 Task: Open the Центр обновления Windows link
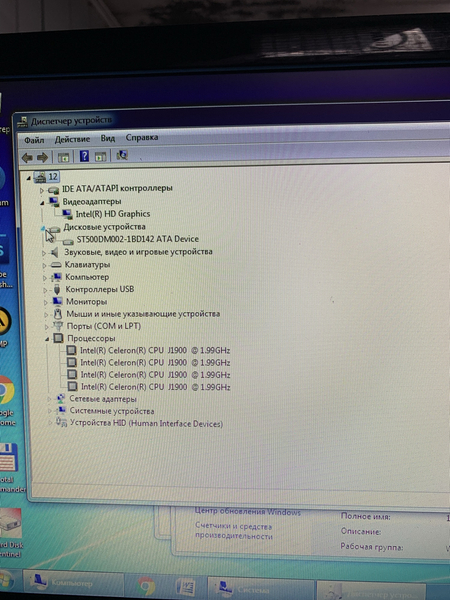click(248, 511)
